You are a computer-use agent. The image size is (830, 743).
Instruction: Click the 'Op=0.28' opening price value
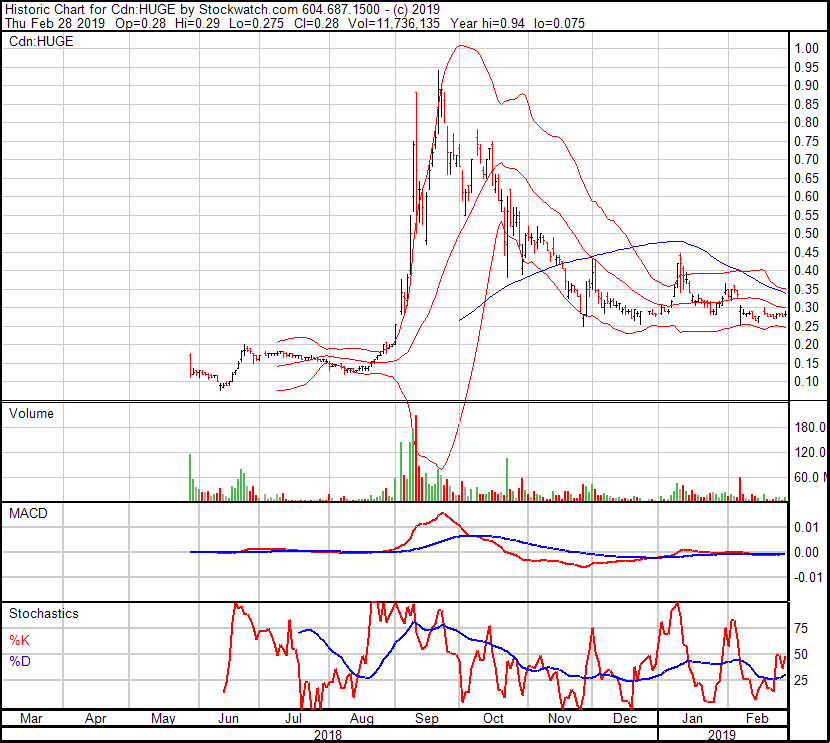click(x=140, y=23)
